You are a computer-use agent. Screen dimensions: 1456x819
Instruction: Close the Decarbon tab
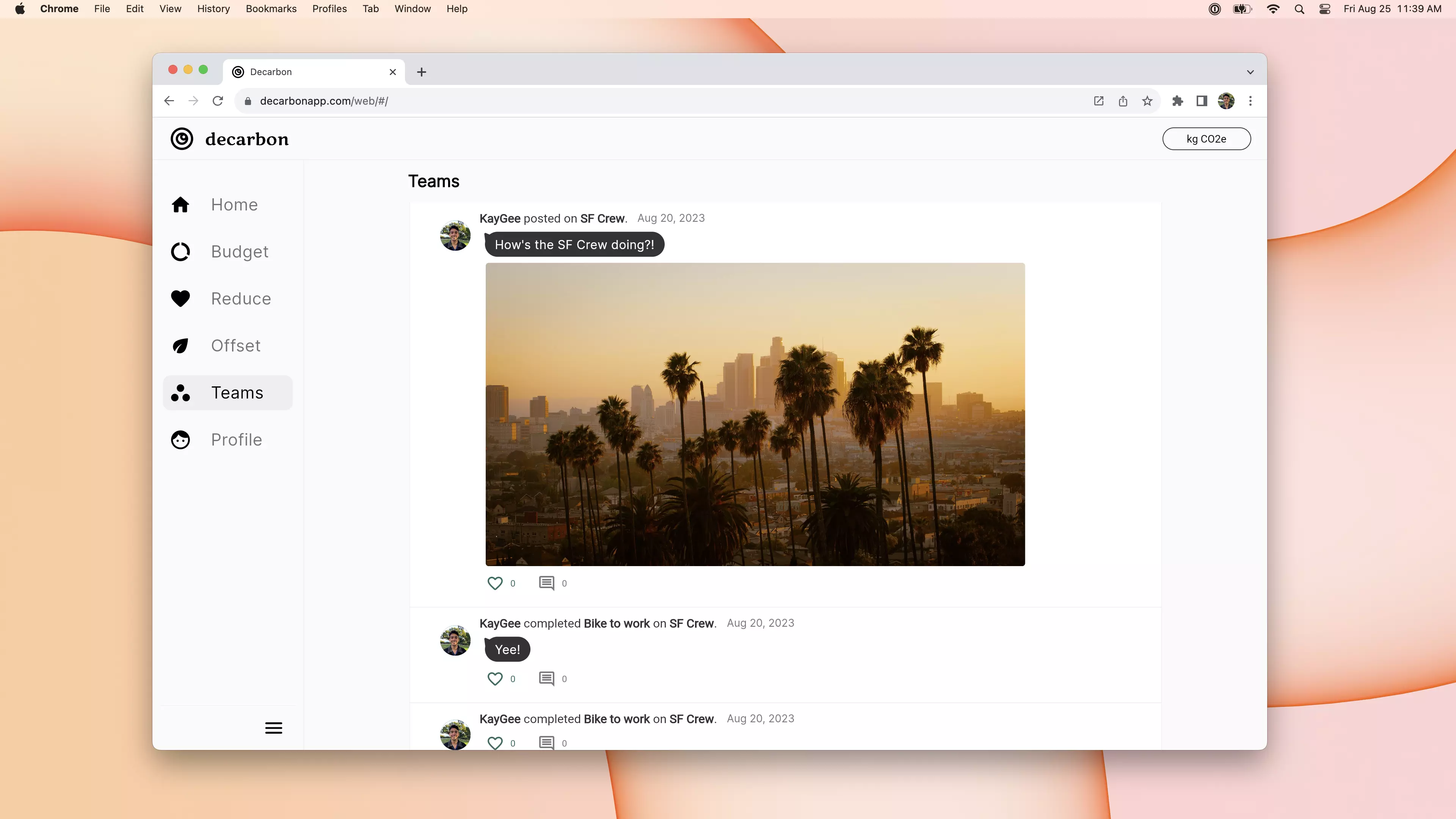click(393, 72)
